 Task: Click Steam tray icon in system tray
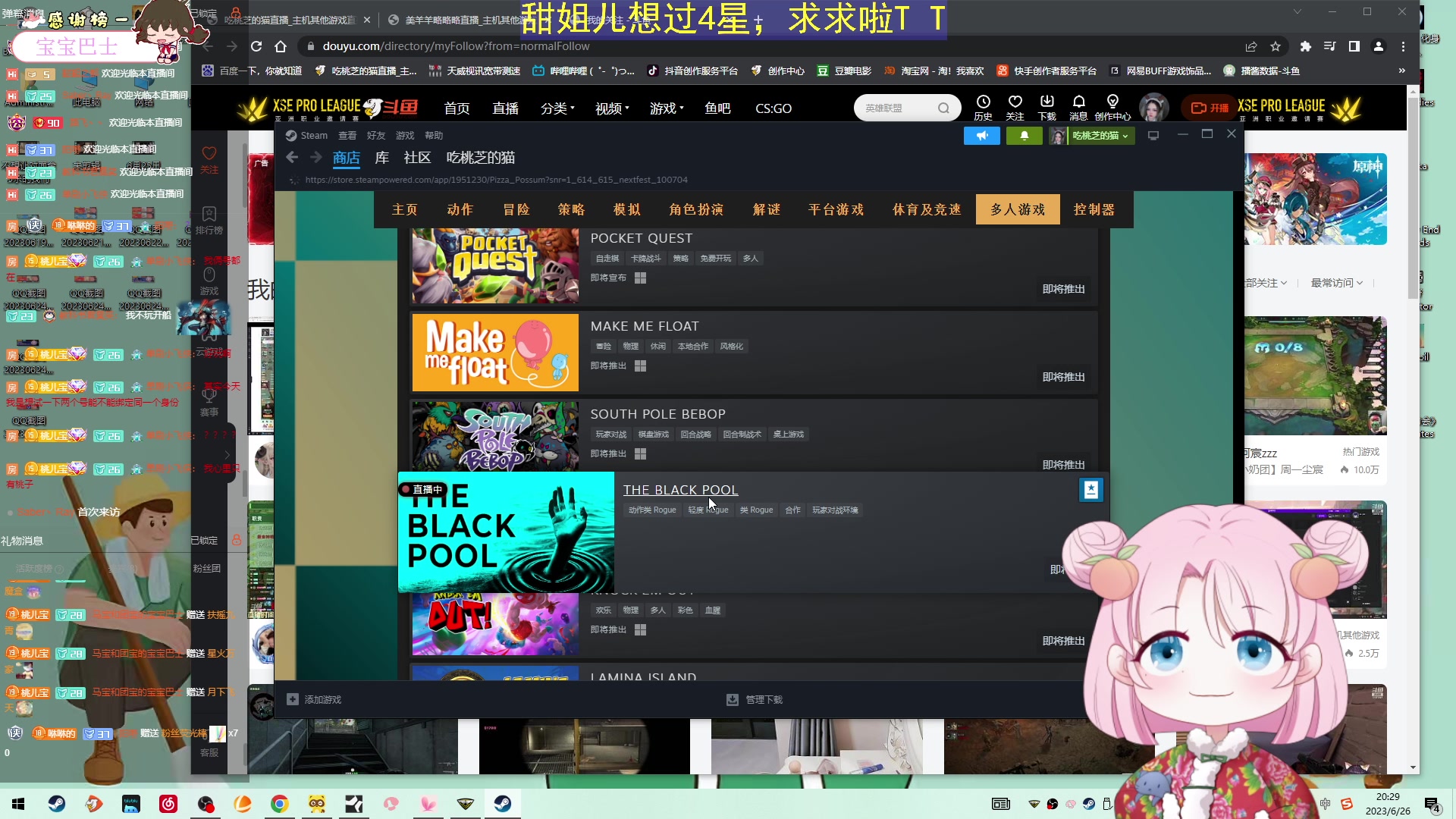point(1088,804)
